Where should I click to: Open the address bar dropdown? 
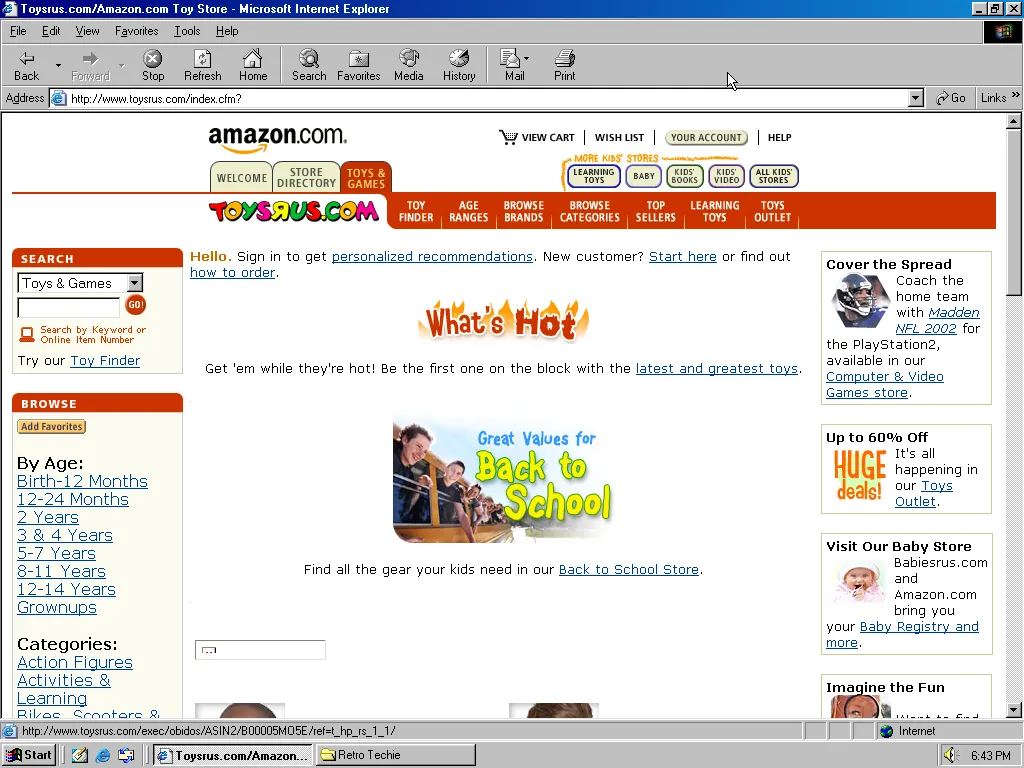915,98
